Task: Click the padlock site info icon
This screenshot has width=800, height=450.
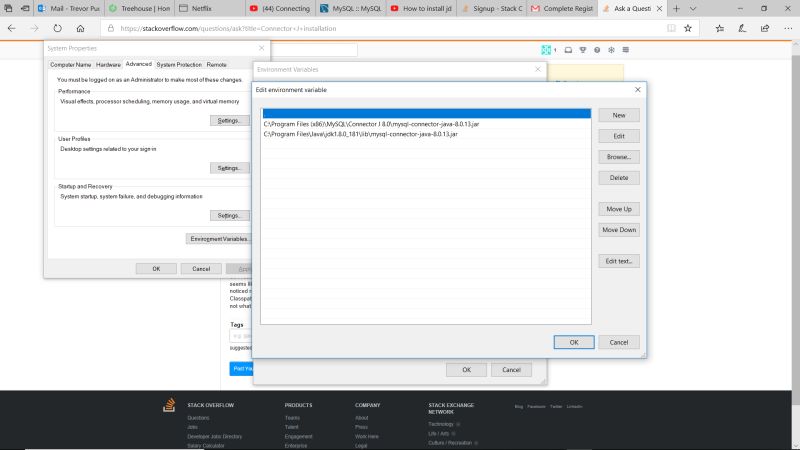Action: point(110,29)
